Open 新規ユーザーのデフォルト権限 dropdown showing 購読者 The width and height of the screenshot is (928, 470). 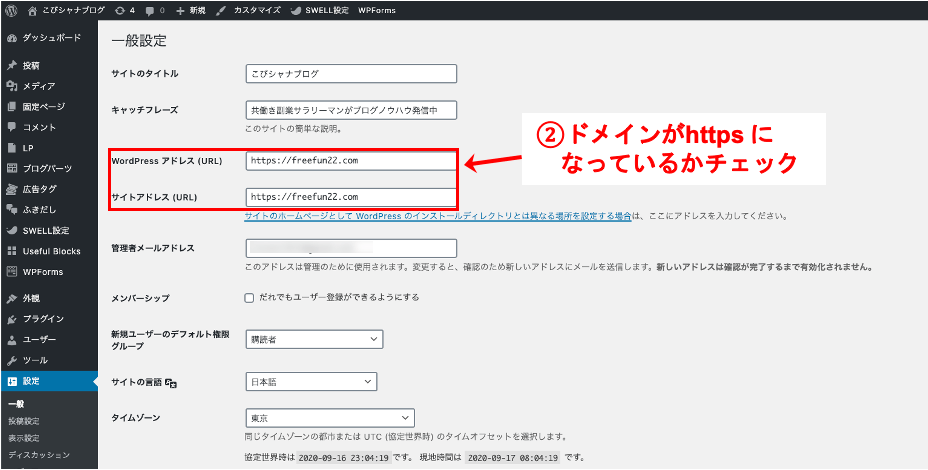pos(314,339)
